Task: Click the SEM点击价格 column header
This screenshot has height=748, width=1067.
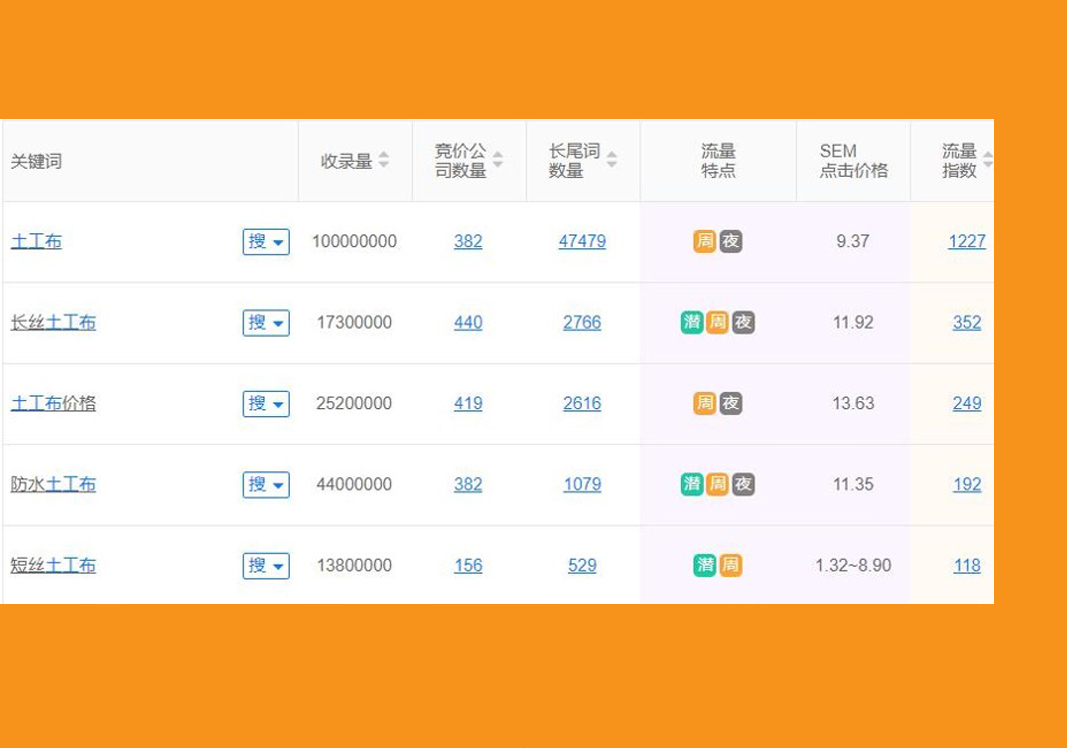Action: pos(853,161)
